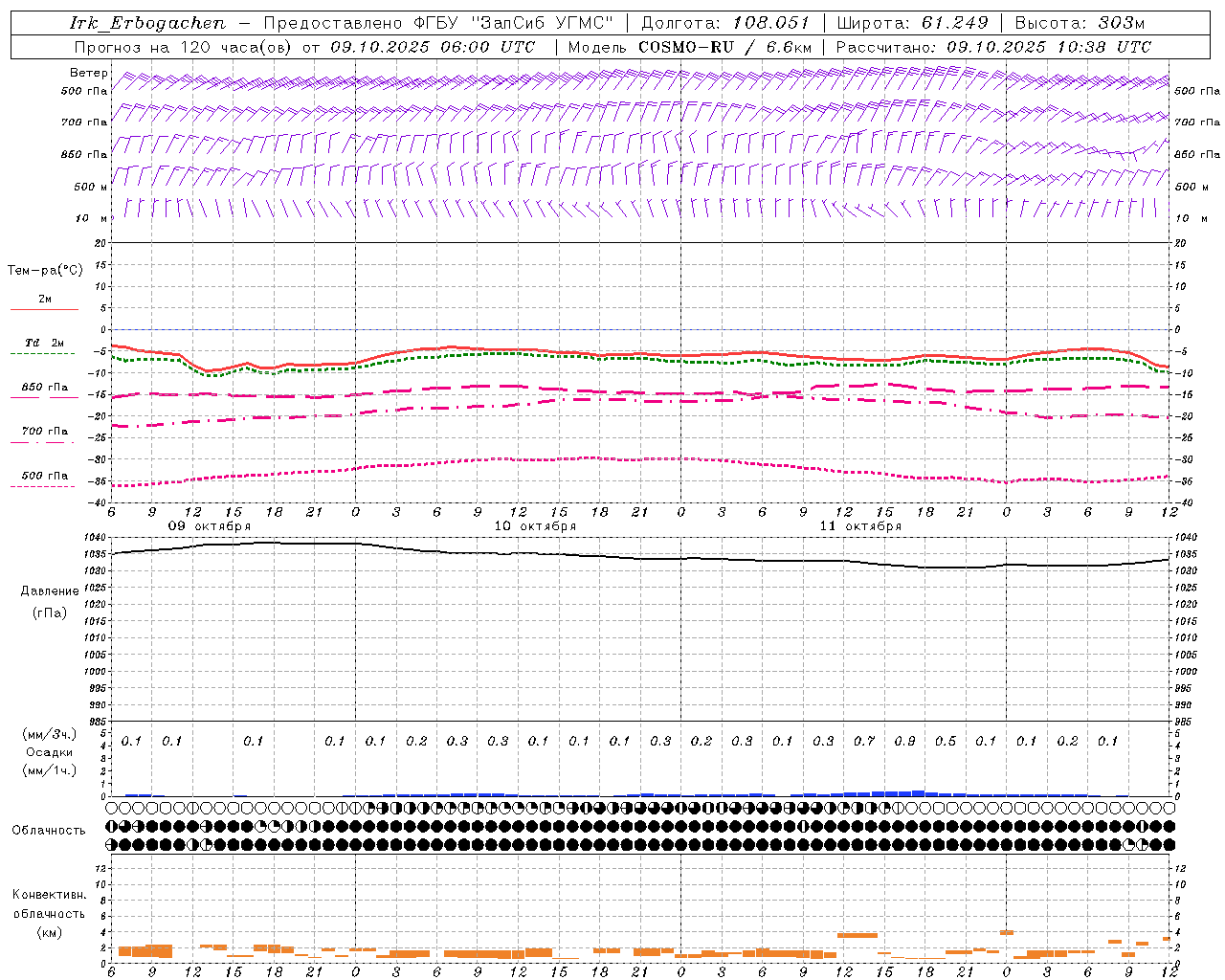This screenshot has width=1225, height=980.
Task: Click the forecast length text "Прогноз на 120 часа(ов)"
Action: (184, 47)
